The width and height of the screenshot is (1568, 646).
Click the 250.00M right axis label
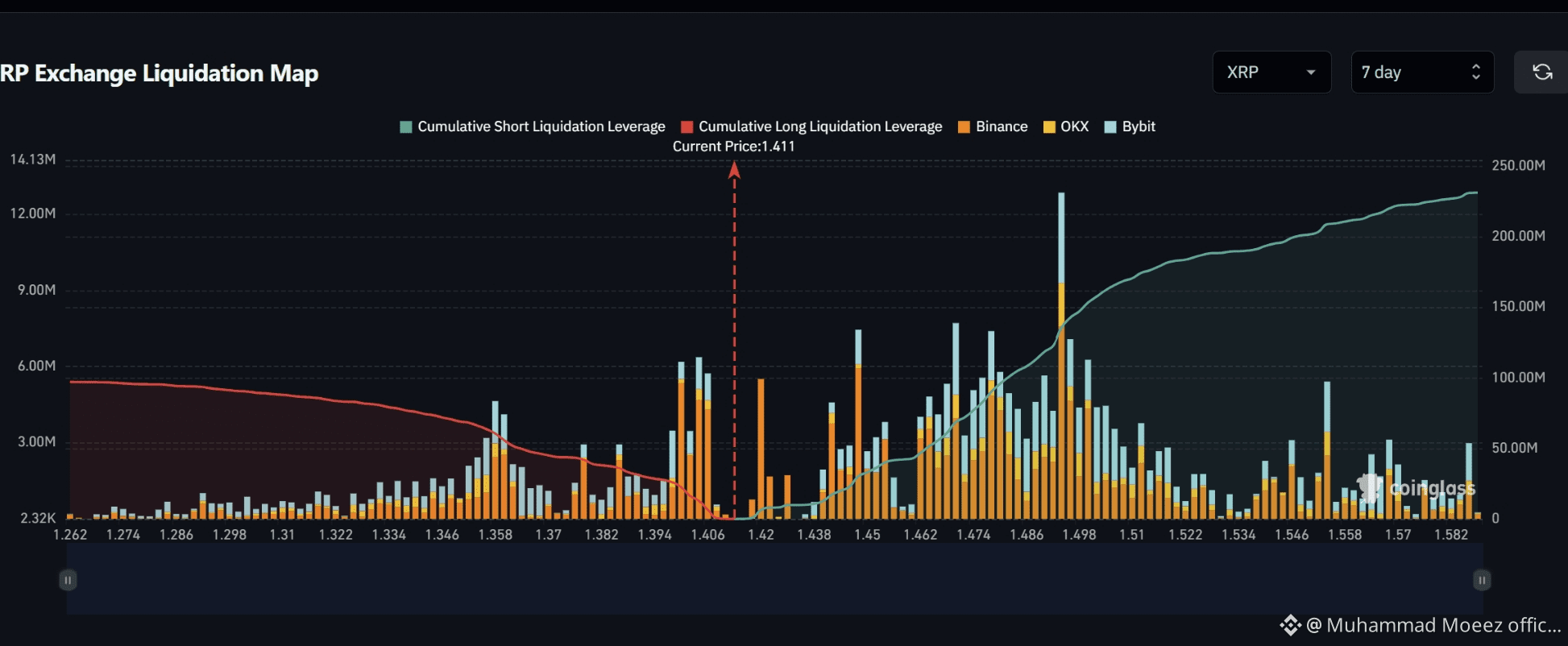pos(1519,165)
